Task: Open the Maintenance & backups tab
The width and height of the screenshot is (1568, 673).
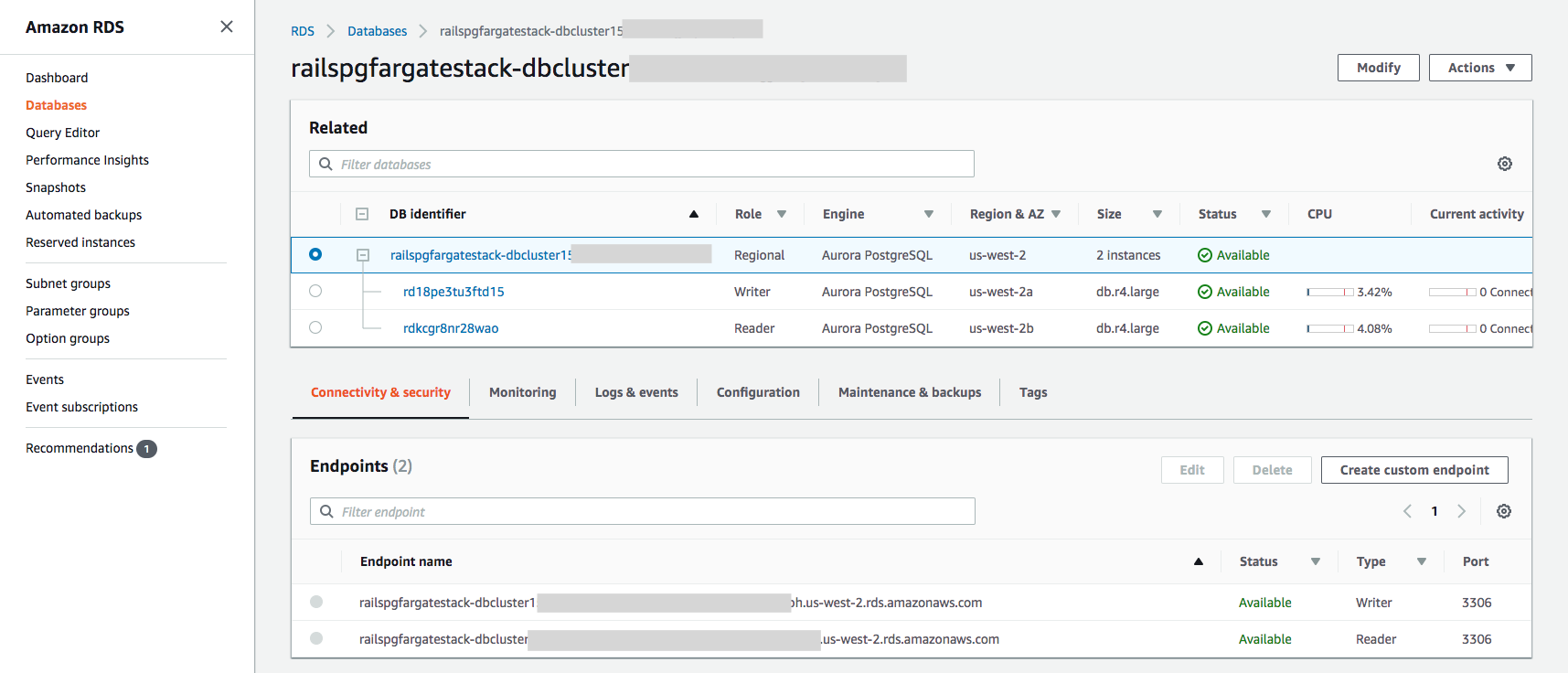Action: tap(910, 392)
